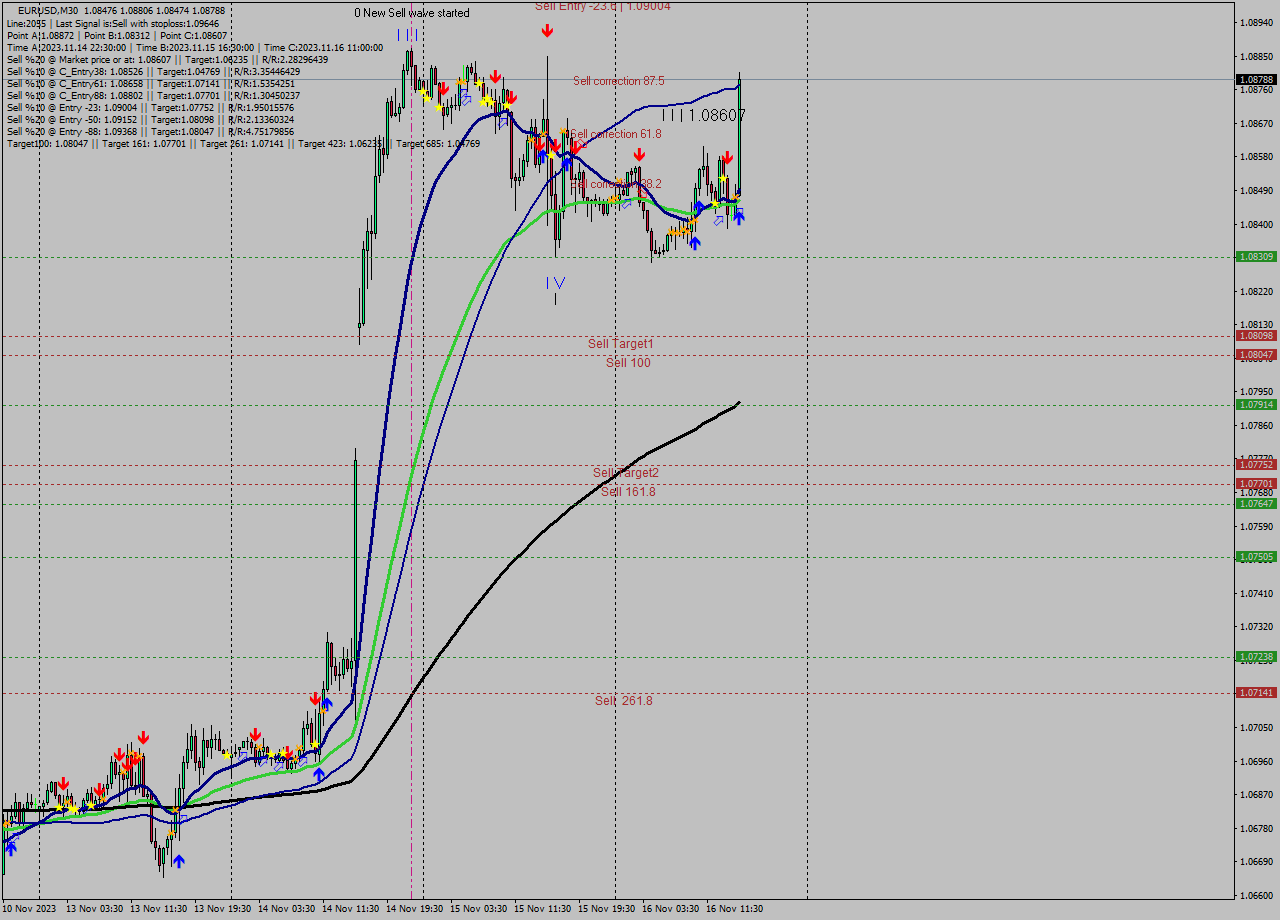The height and width of the screenshot is (920, 1280).
Task: Click the green price tag 1.07238
Action: (x=1256, y=657)
